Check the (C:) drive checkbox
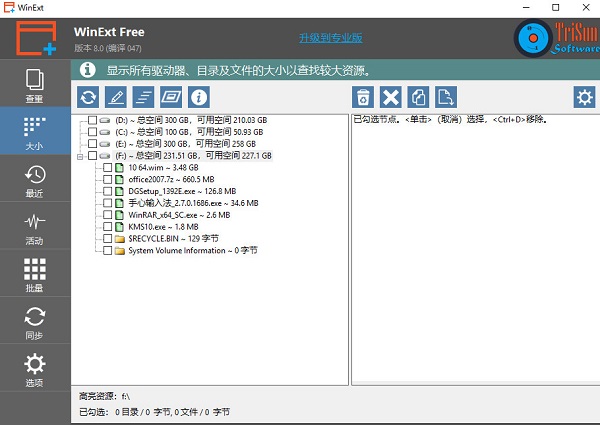The image size is (600, 425). pyautogui.click(x=92, y=132)
